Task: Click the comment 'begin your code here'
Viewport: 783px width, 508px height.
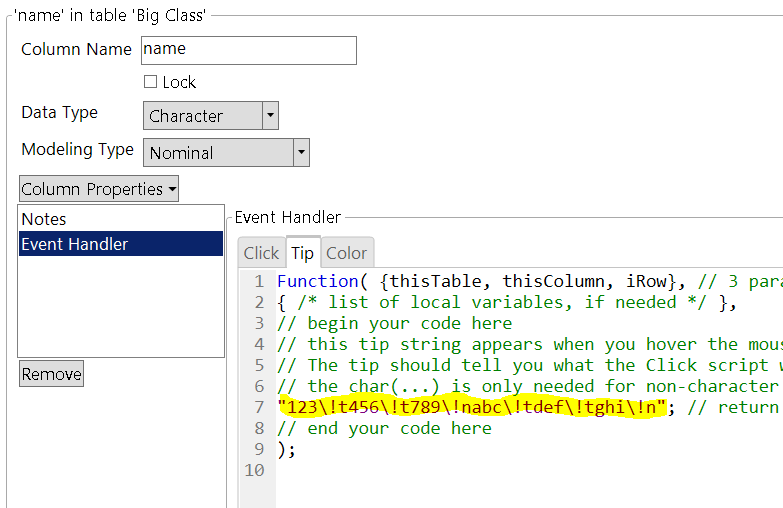Action: coord(395,323)
